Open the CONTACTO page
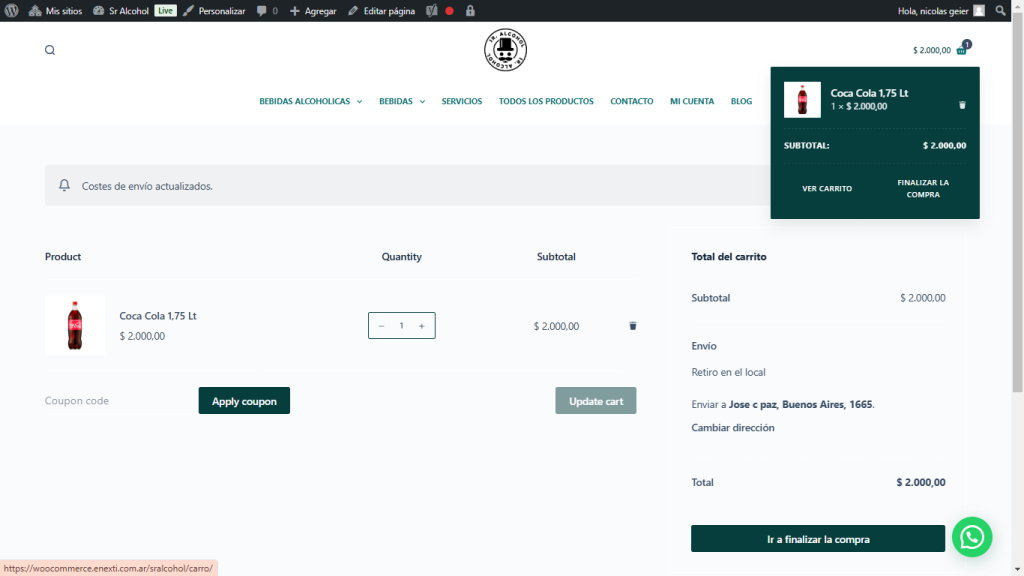Viewport: 1024px width, 576px height. pos(632,101)
